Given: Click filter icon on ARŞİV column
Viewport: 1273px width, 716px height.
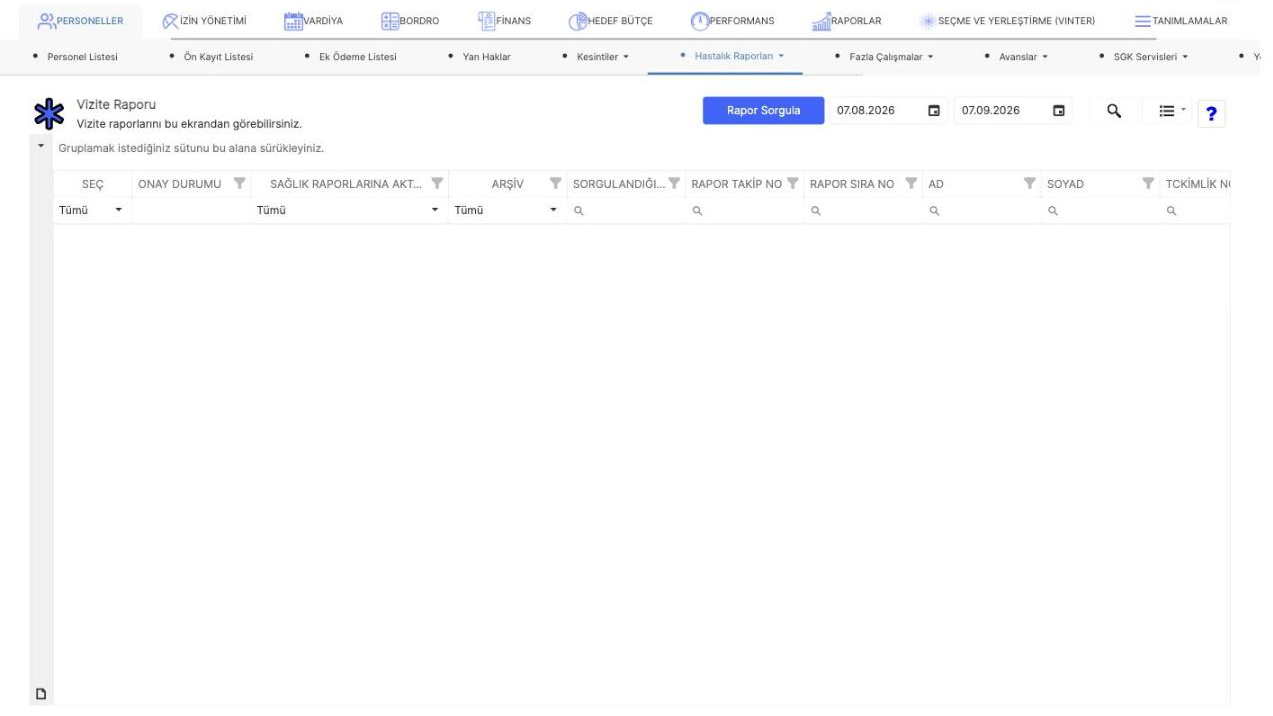Looking at the screenshot, I should click(x=556, y=183).
